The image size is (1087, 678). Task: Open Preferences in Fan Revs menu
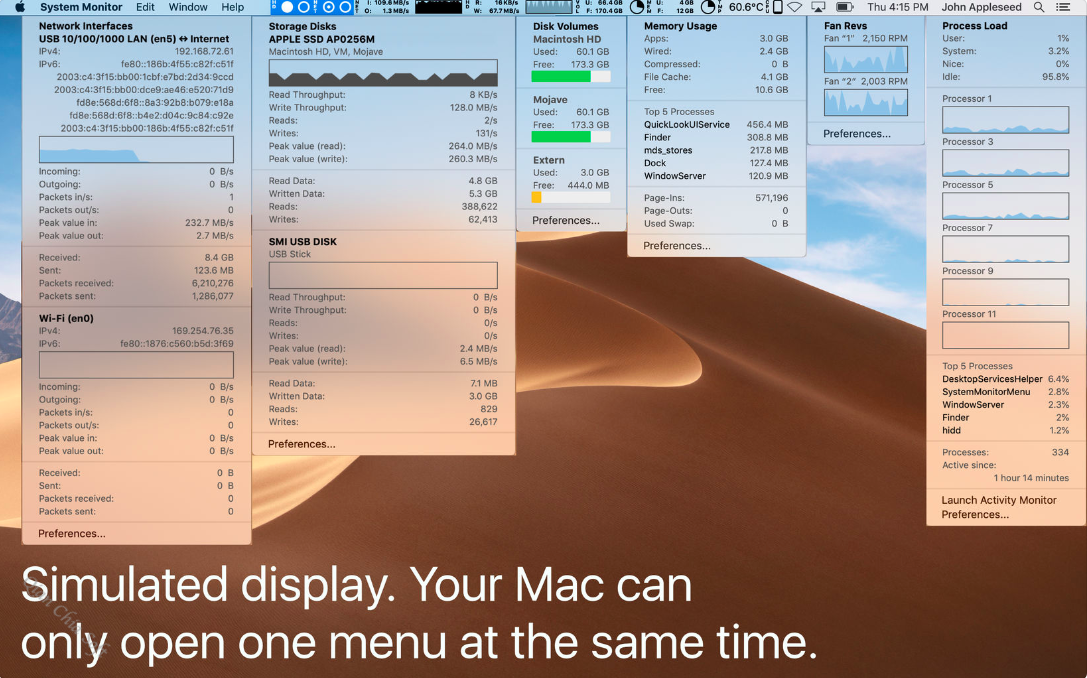(857, 134)
